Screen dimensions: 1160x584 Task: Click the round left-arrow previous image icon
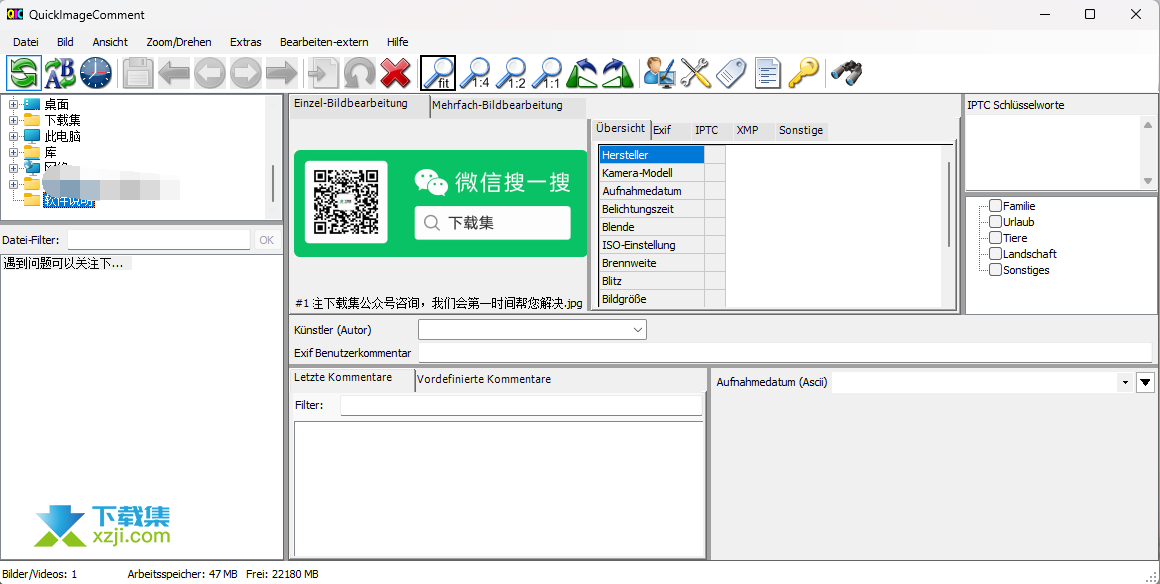pyautogui.click(x=210, y=73)
